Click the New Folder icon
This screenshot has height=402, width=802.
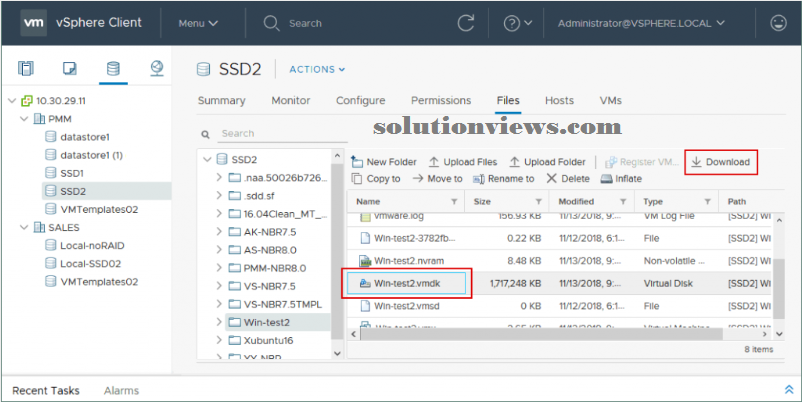click(357, 162)
